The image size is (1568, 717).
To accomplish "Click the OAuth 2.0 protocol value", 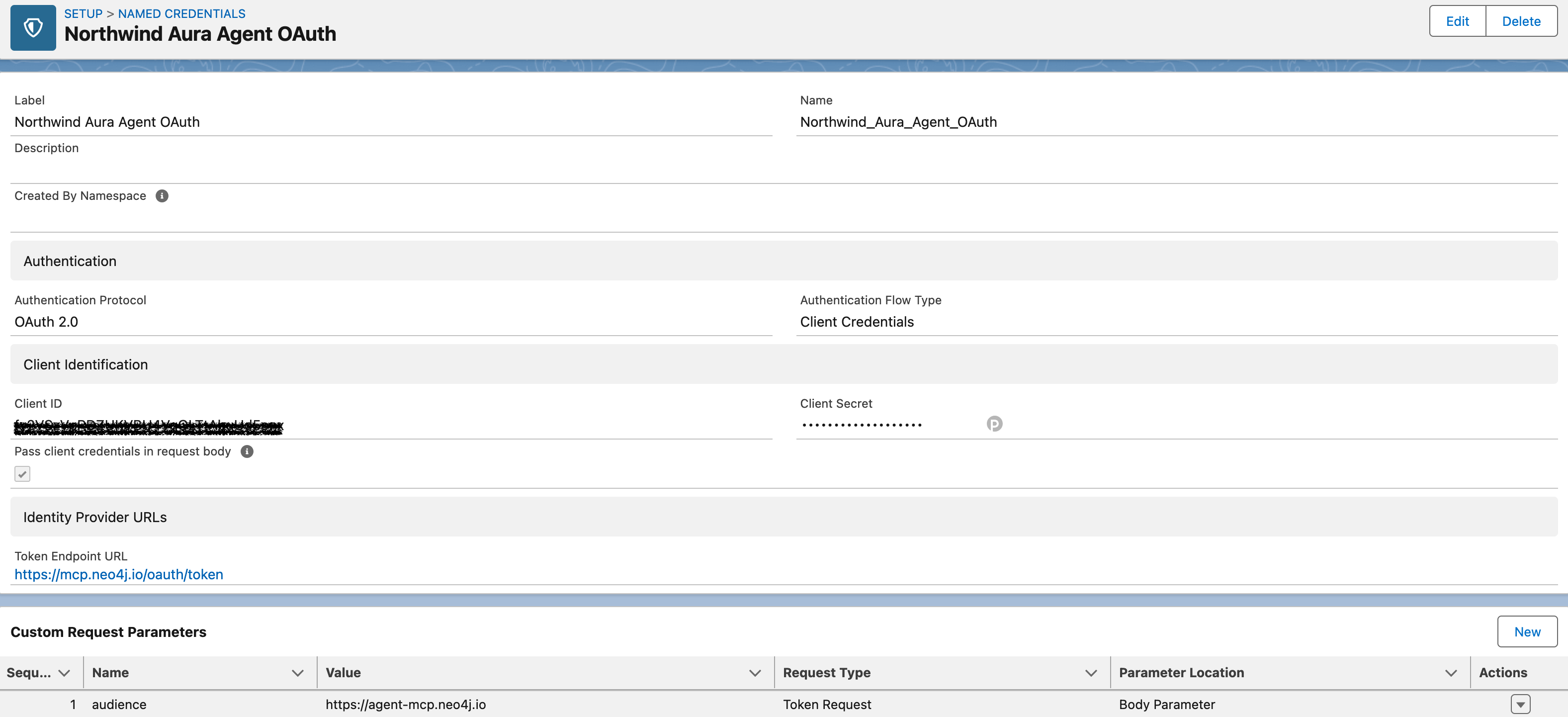I will point(46,323).
